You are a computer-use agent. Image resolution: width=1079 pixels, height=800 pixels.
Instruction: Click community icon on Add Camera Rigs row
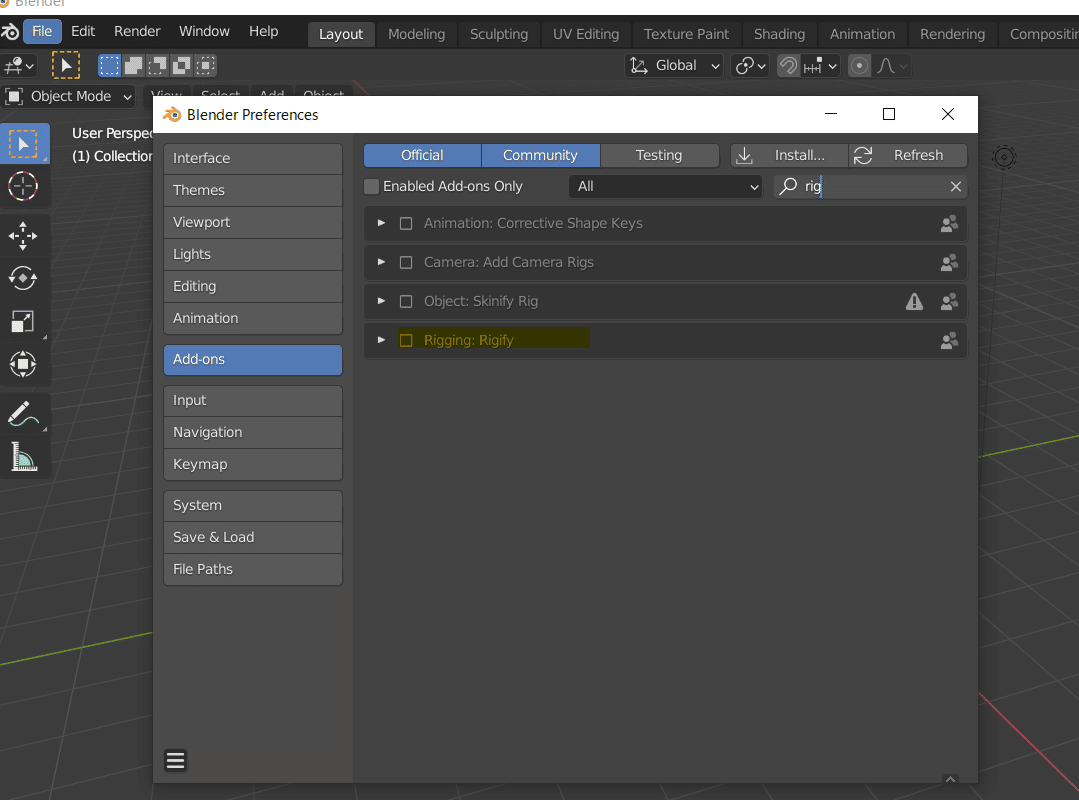coord(949,262)
